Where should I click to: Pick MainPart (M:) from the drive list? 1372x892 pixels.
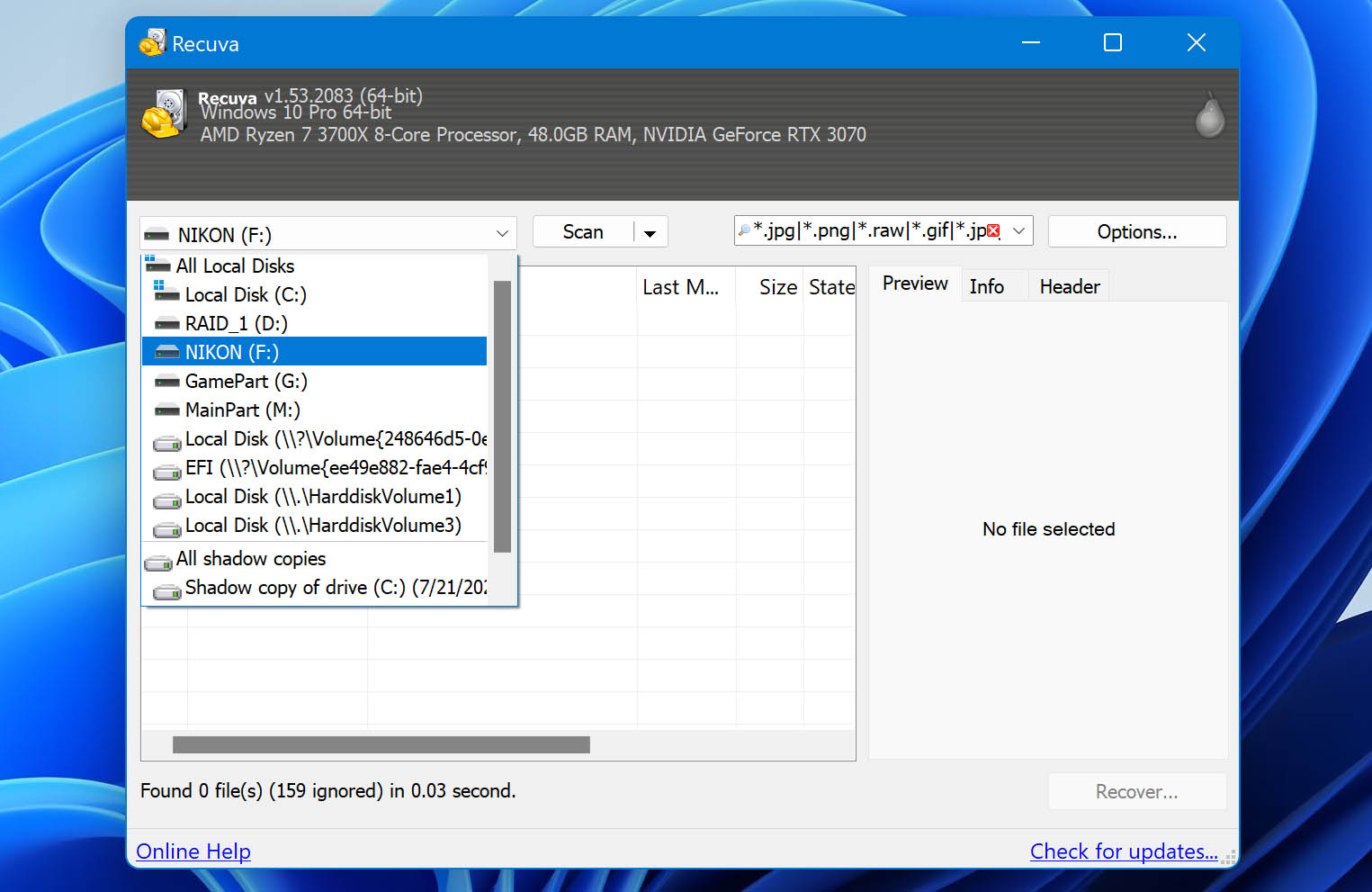[x=314, y=410]
